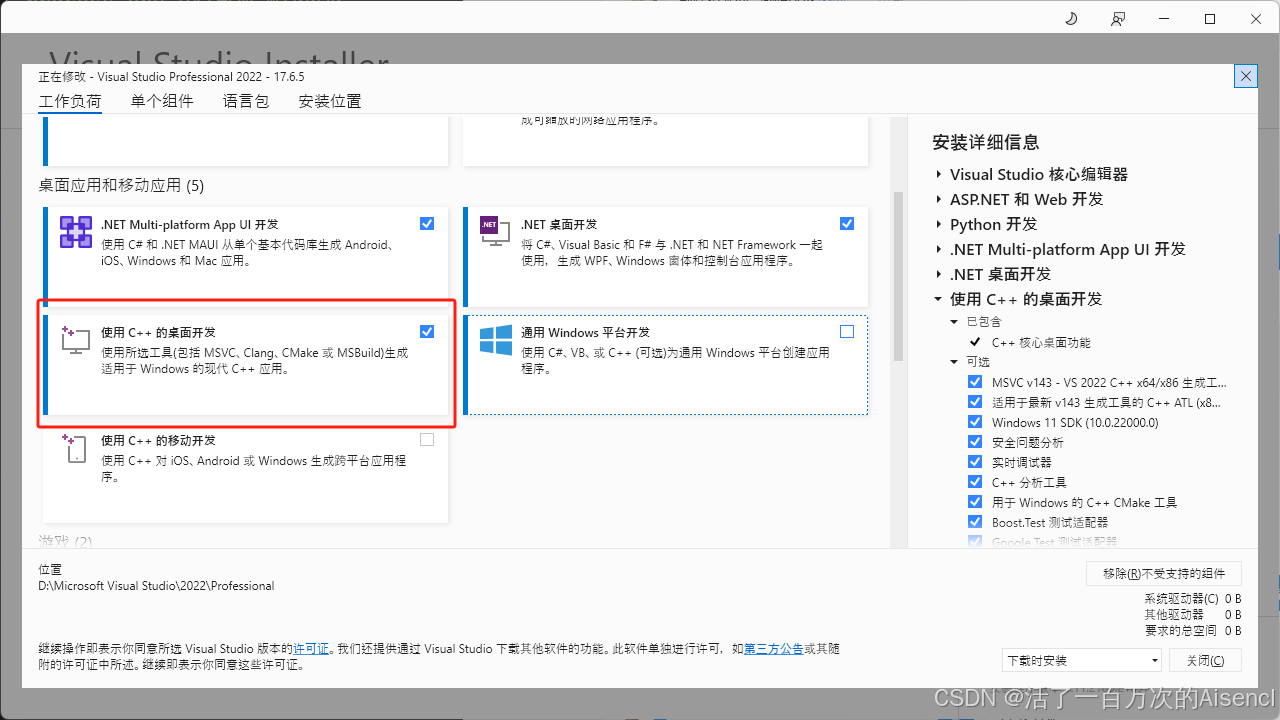This screenshot has width=1280, height=720.
Task: Uncheck 实时调试器 option
Action: (x=975, y=462)
